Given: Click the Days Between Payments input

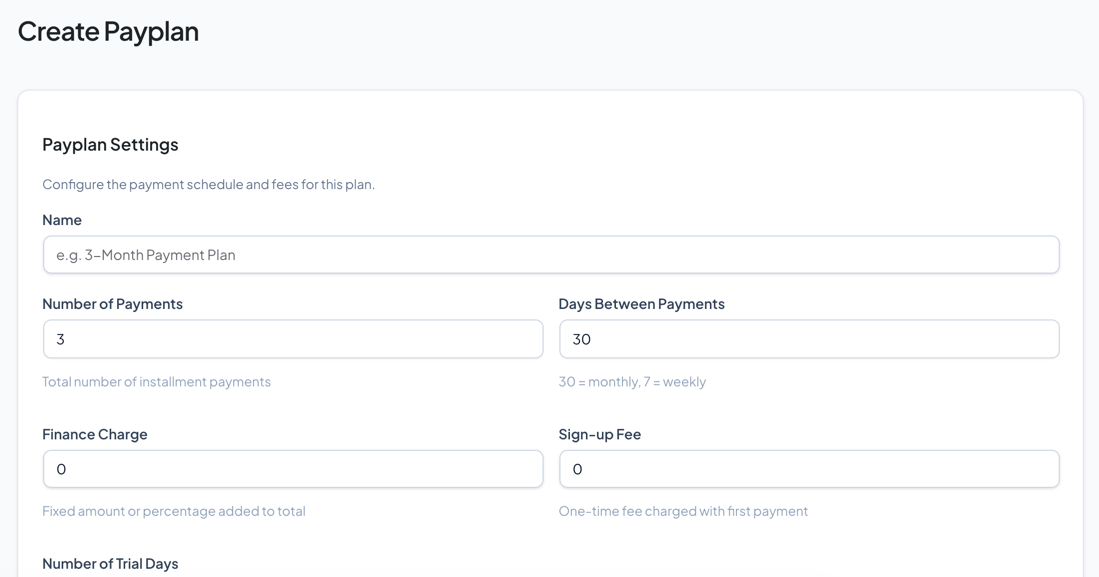Looking at the screenshot, I should (x=808, y=339).
